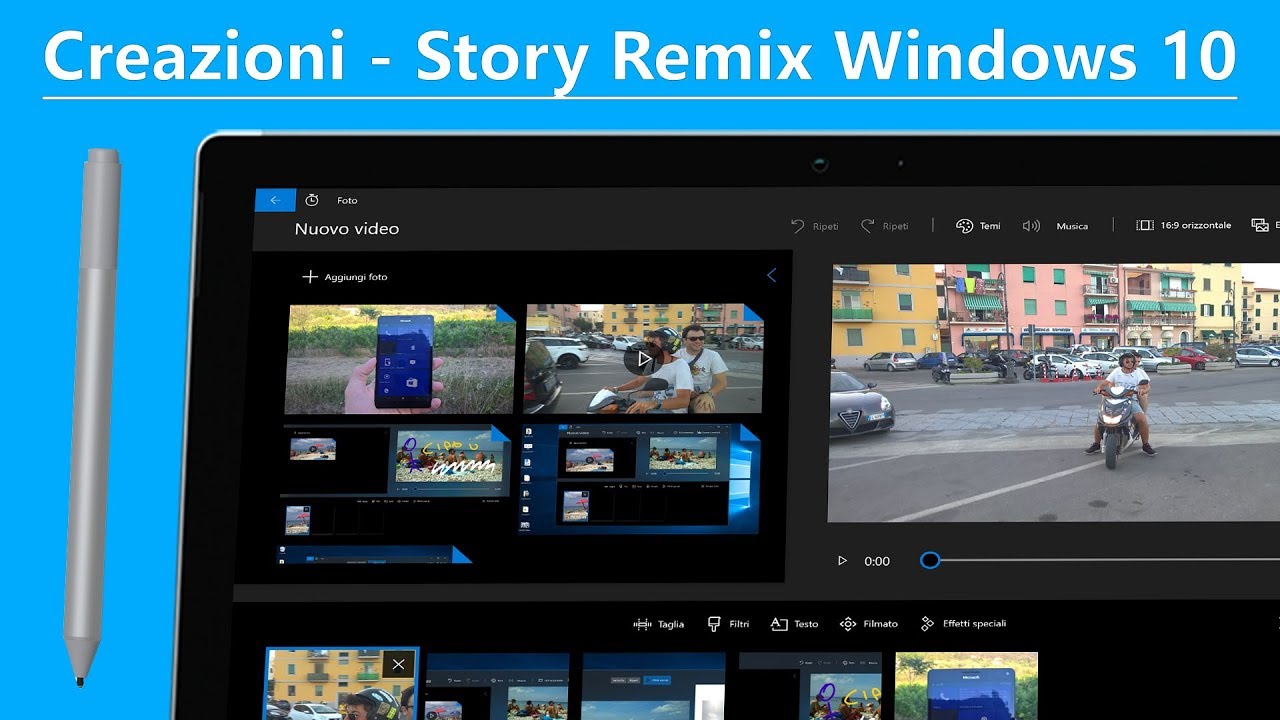Go back with the blue arrow button

point(275,200)
